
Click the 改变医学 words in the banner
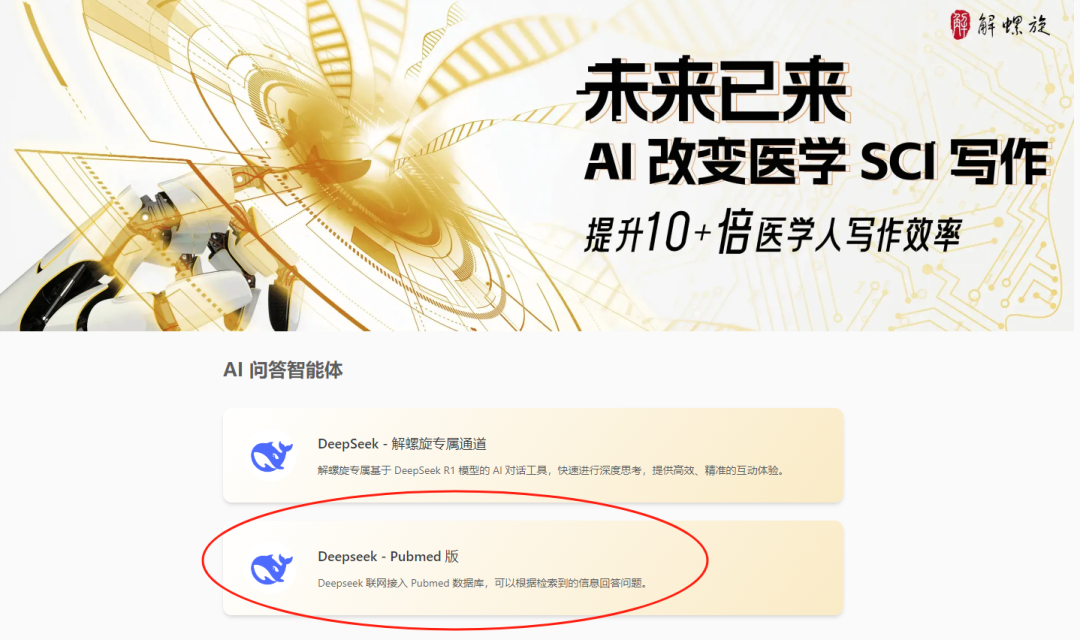pos(747,163)
